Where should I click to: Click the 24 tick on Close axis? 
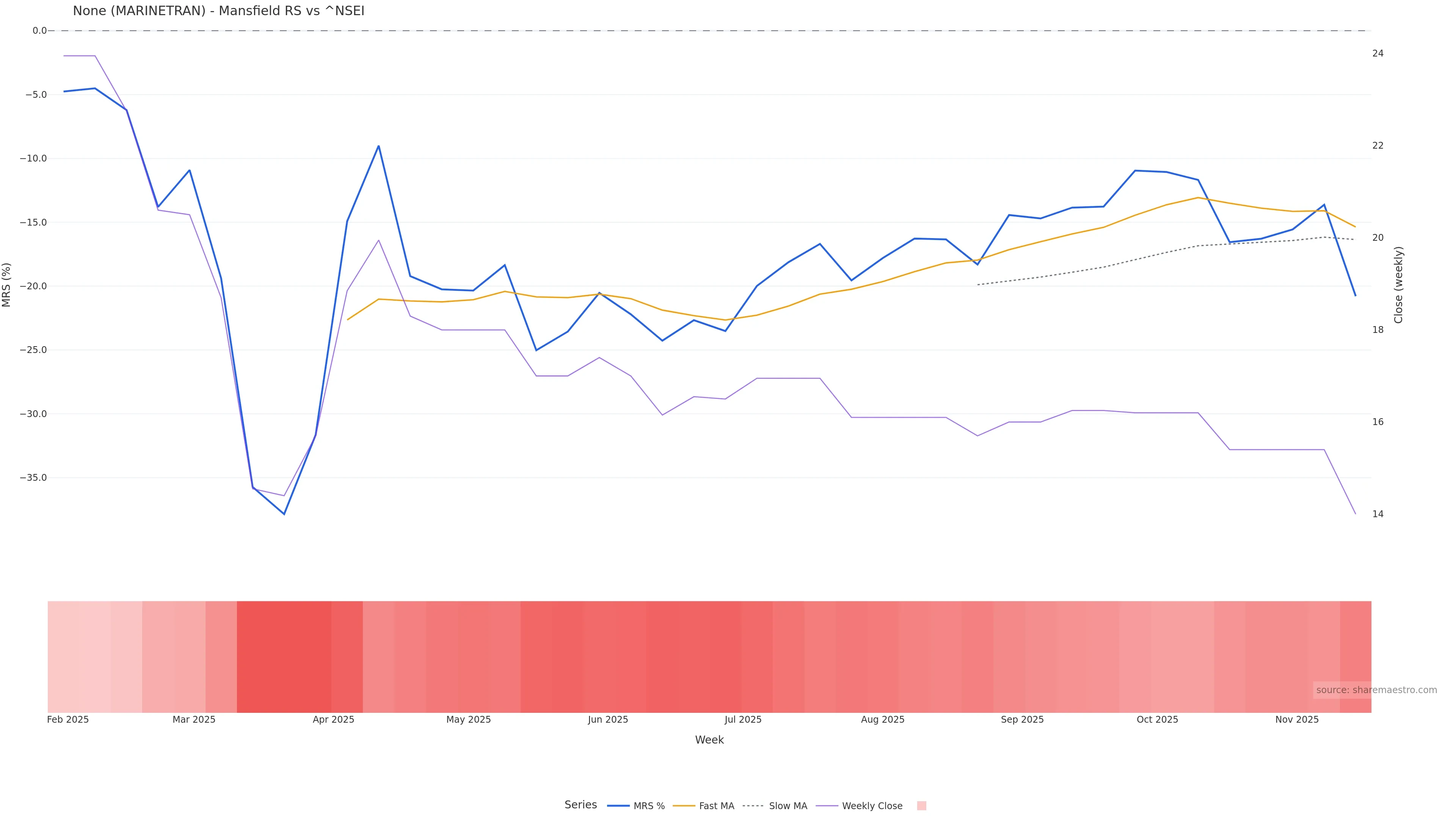(x=1378, y=53)
